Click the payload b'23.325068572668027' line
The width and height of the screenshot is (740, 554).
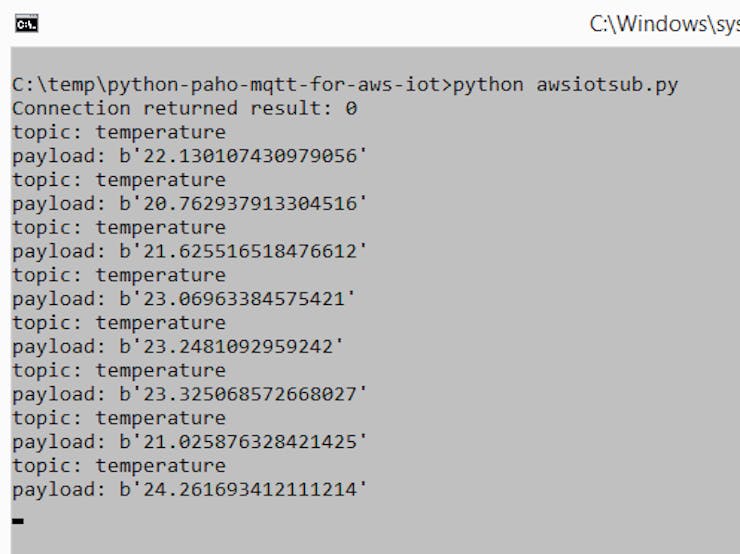pyautogui.click(x=190, y=394)
